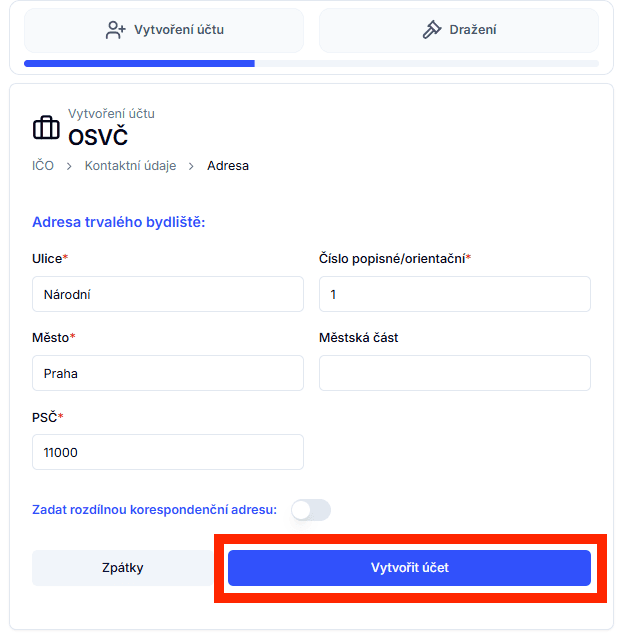Image resolution: width=617 pixels, height=638 pixels.
Task: Edit the Město field containing Praha
Action: pos(168,373)
